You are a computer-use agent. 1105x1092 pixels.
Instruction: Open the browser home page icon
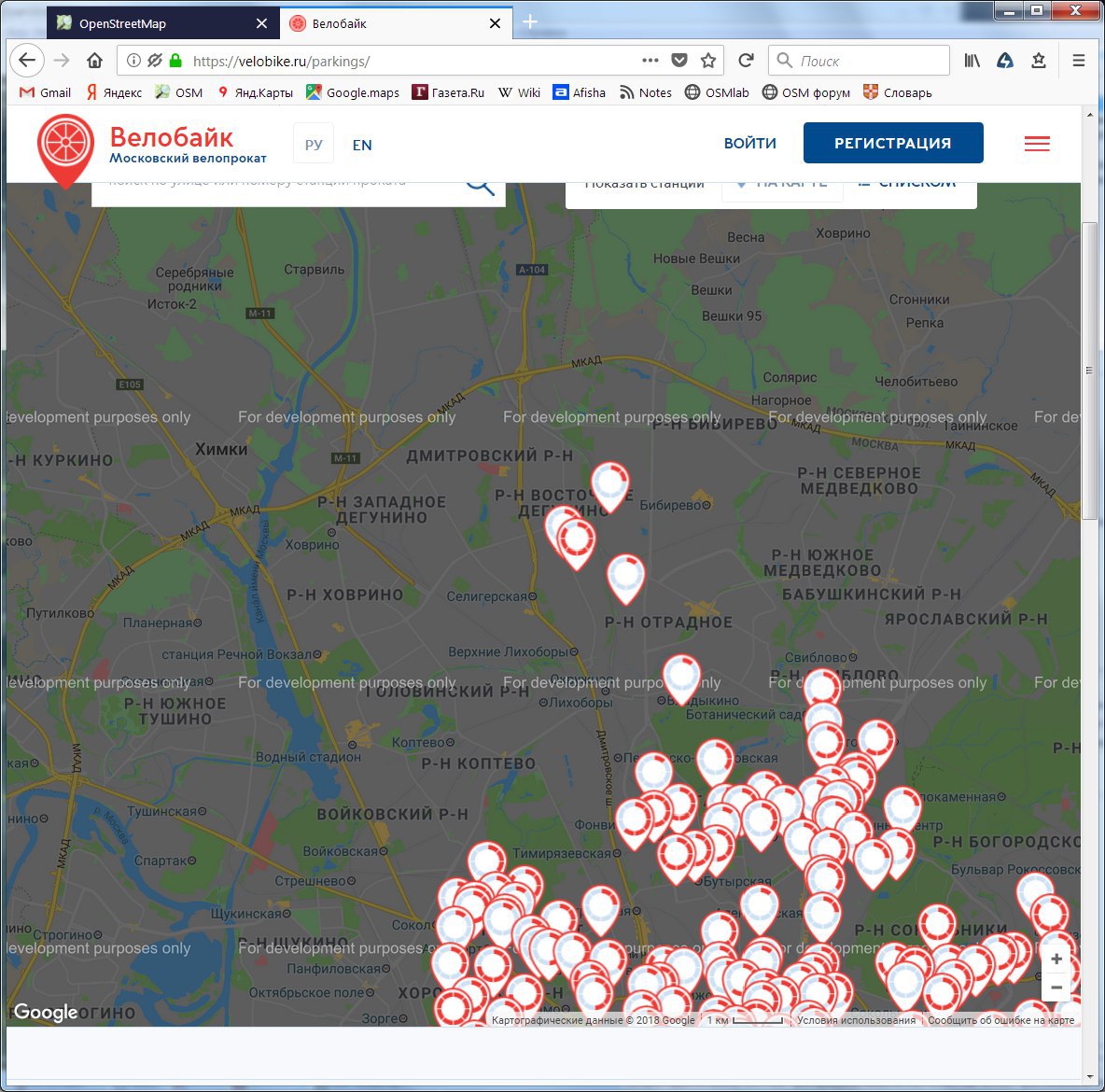94,61
